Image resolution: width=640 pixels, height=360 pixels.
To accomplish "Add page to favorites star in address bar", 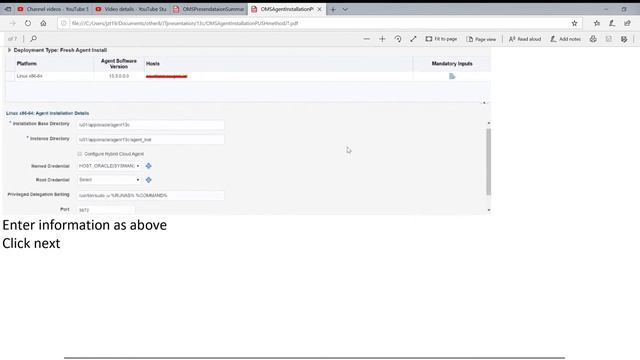I will (574, 23).
